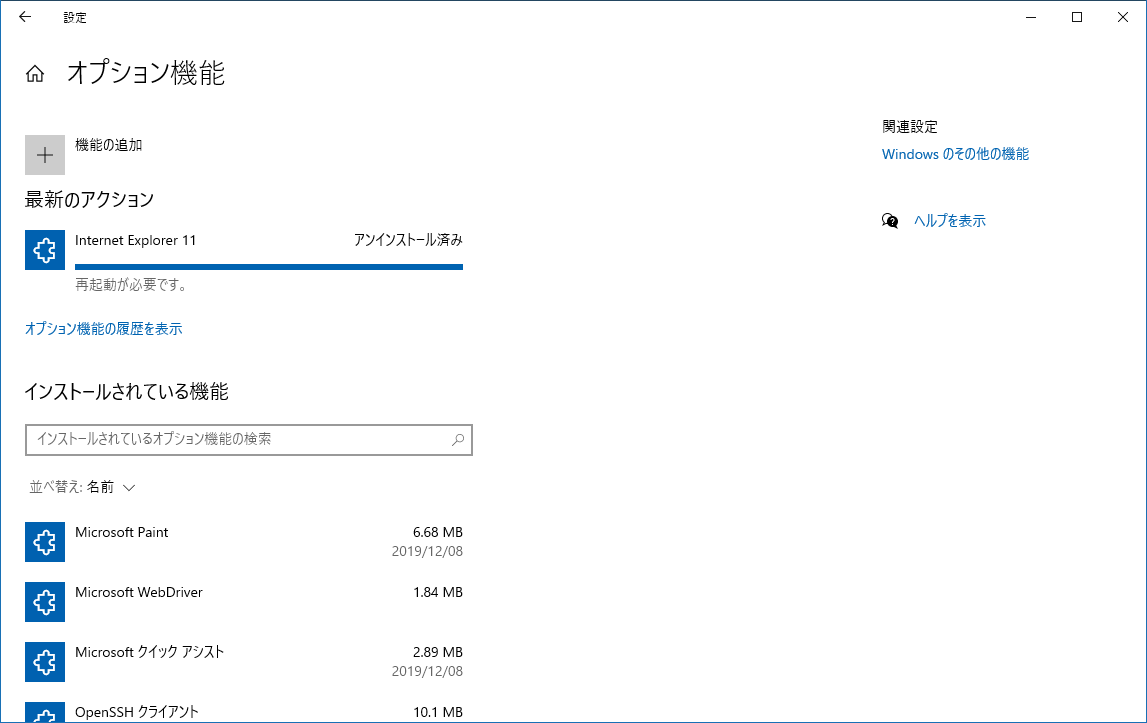Open オプション機能の履歴を表示 link
Viewport: 1147px width, 723px height.
(x=104, y=329)
